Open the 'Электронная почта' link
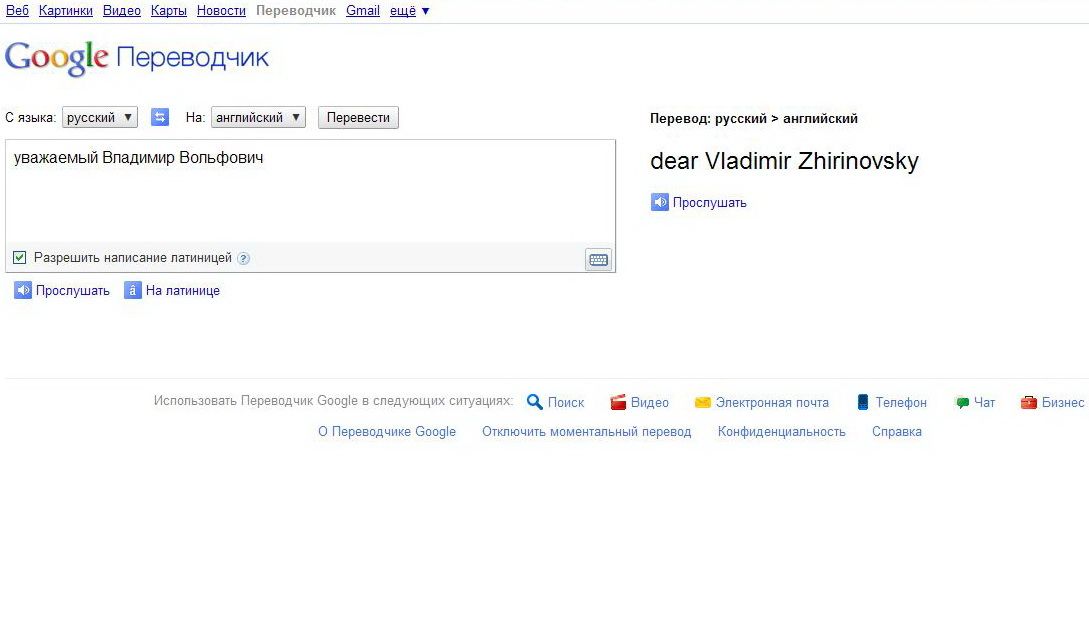Viewport: 1089px width, 641px height. coord(771,403)
